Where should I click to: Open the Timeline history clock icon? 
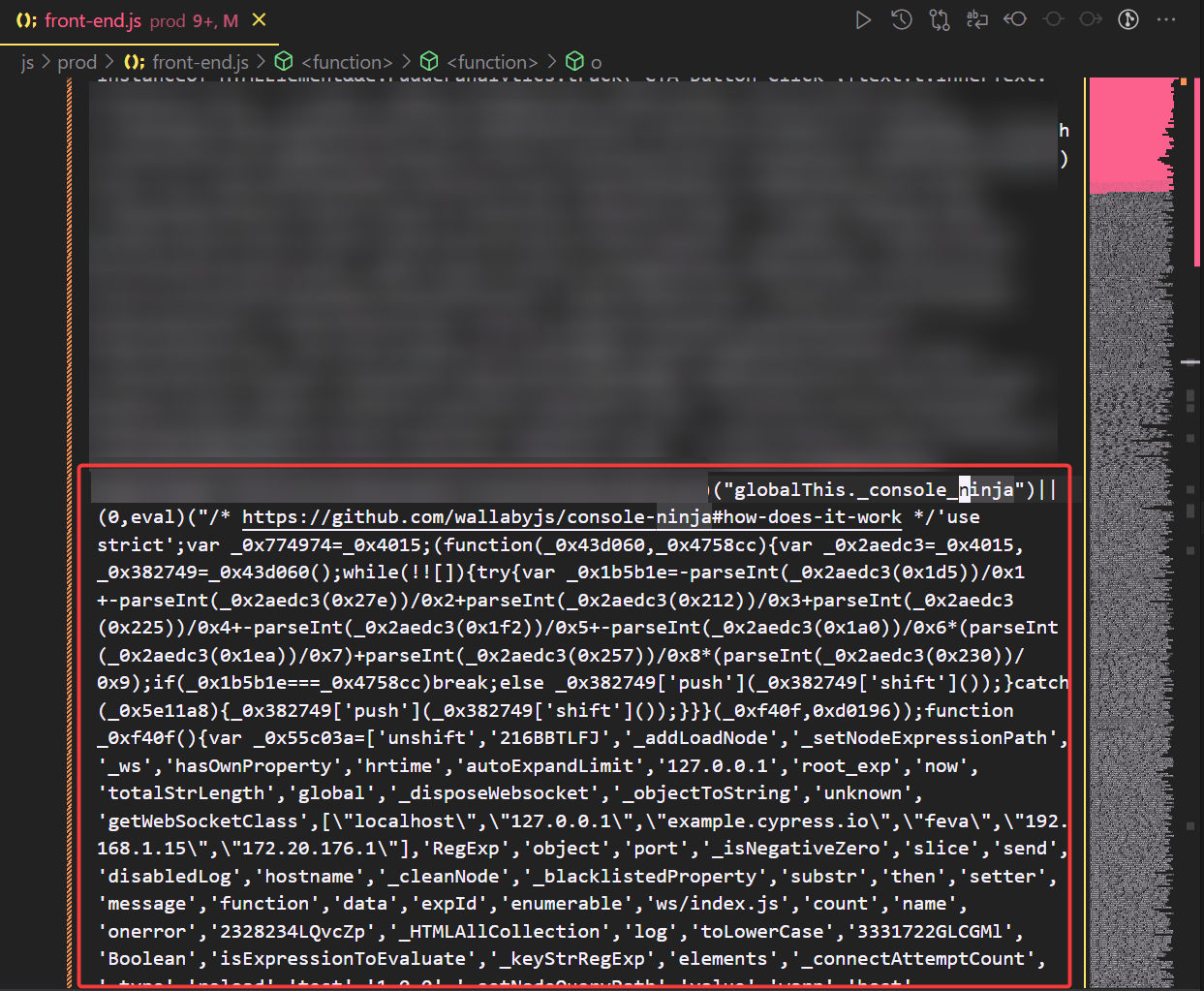click(901, 19)
